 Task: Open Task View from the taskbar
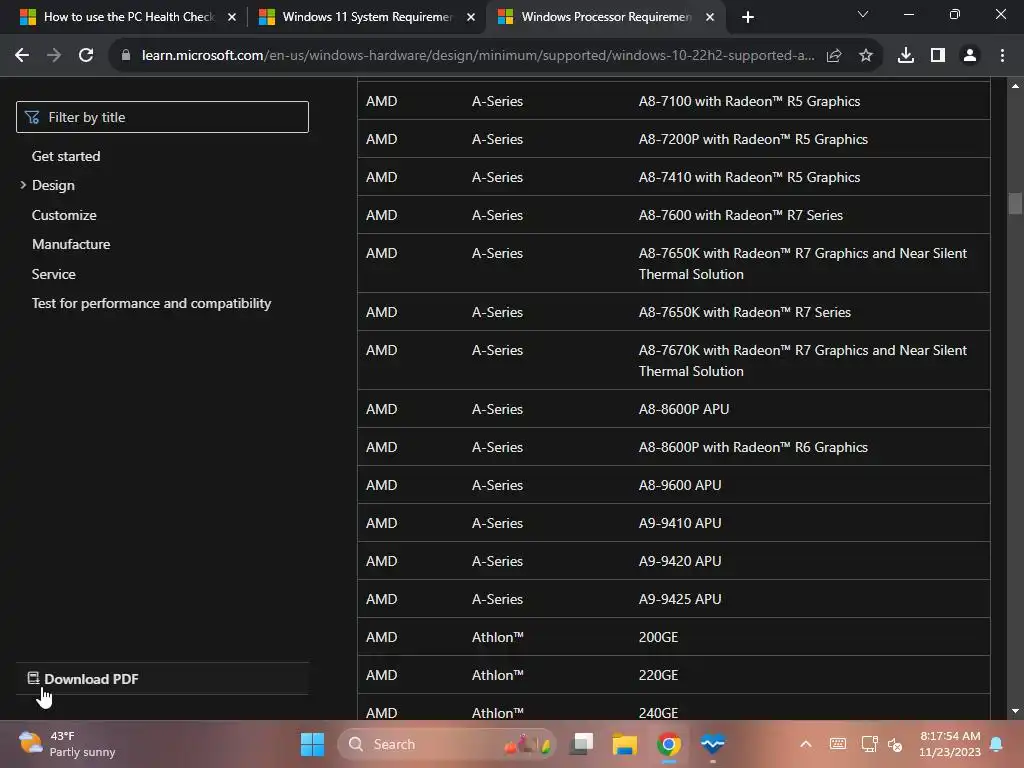(x=581, y=744)
